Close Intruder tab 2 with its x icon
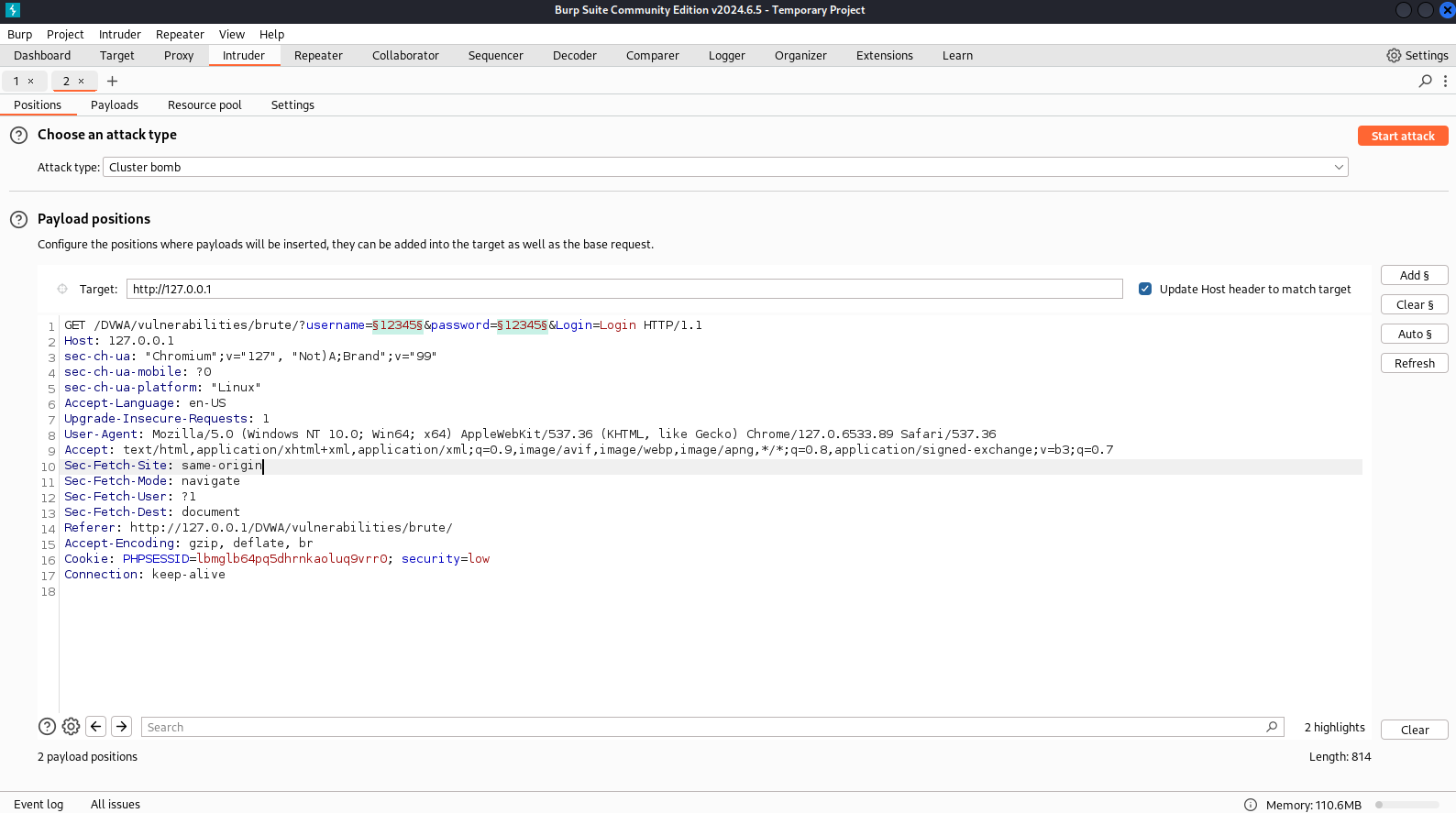Viewport: 1456px width, 813px height. point(81,82)
